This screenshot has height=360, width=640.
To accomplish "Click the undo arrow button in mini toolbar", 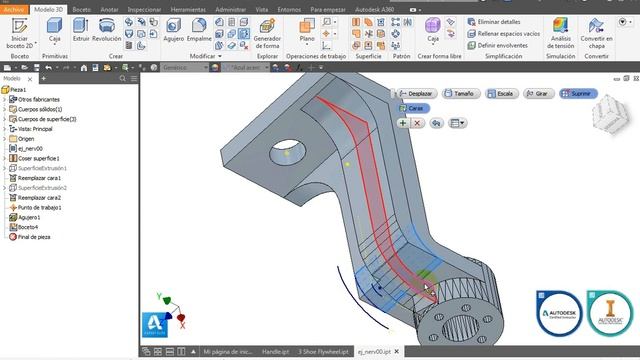I will tap(436, 123).
